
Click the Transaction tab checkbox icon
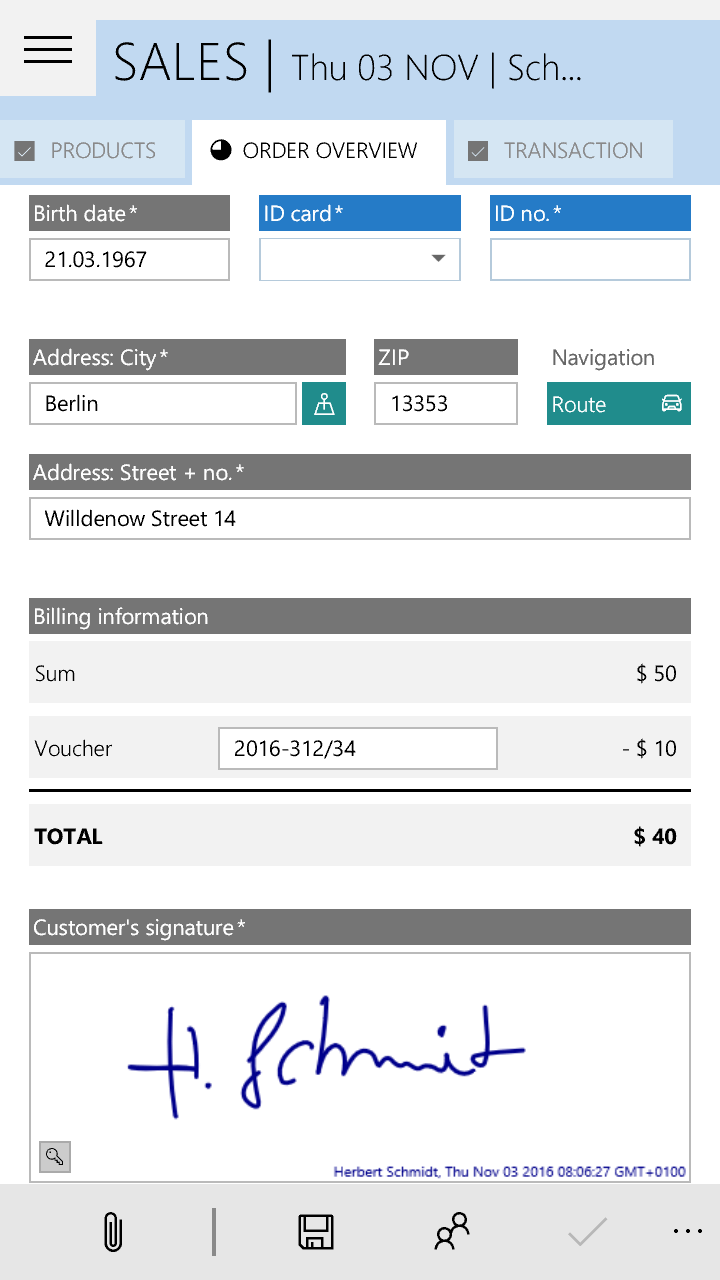point(478,151)
